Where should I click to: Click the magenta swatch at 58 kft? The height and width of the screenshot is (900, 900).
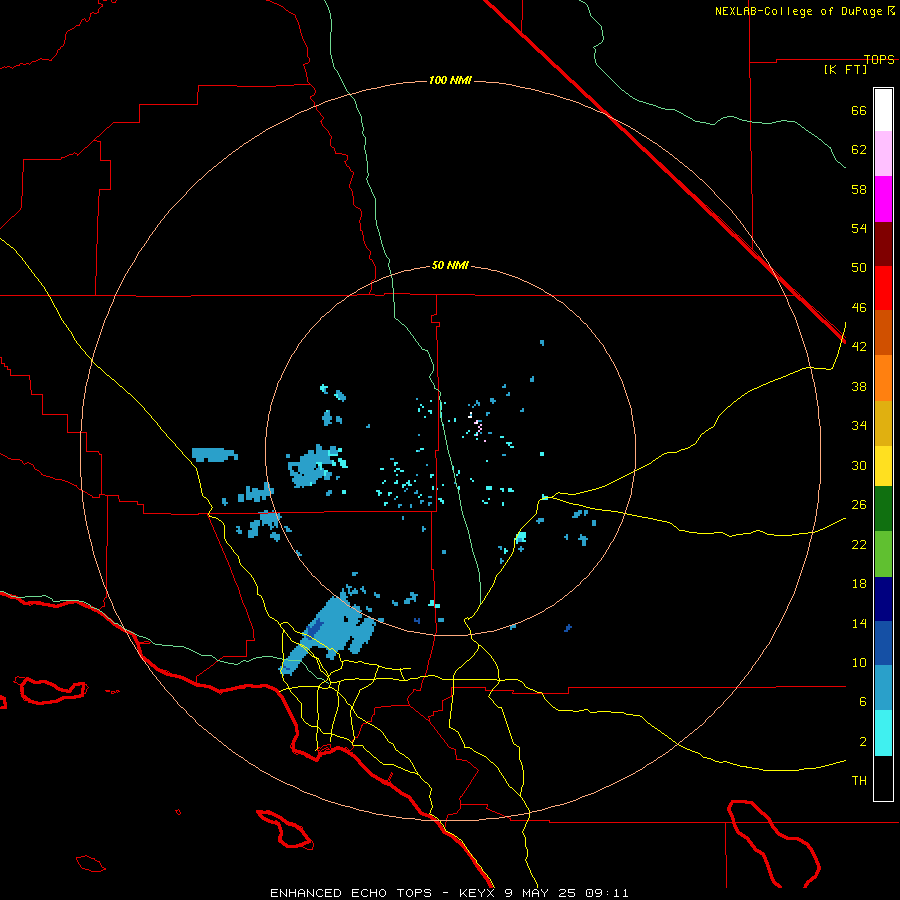pyautogui.click(x=883, y=199)
